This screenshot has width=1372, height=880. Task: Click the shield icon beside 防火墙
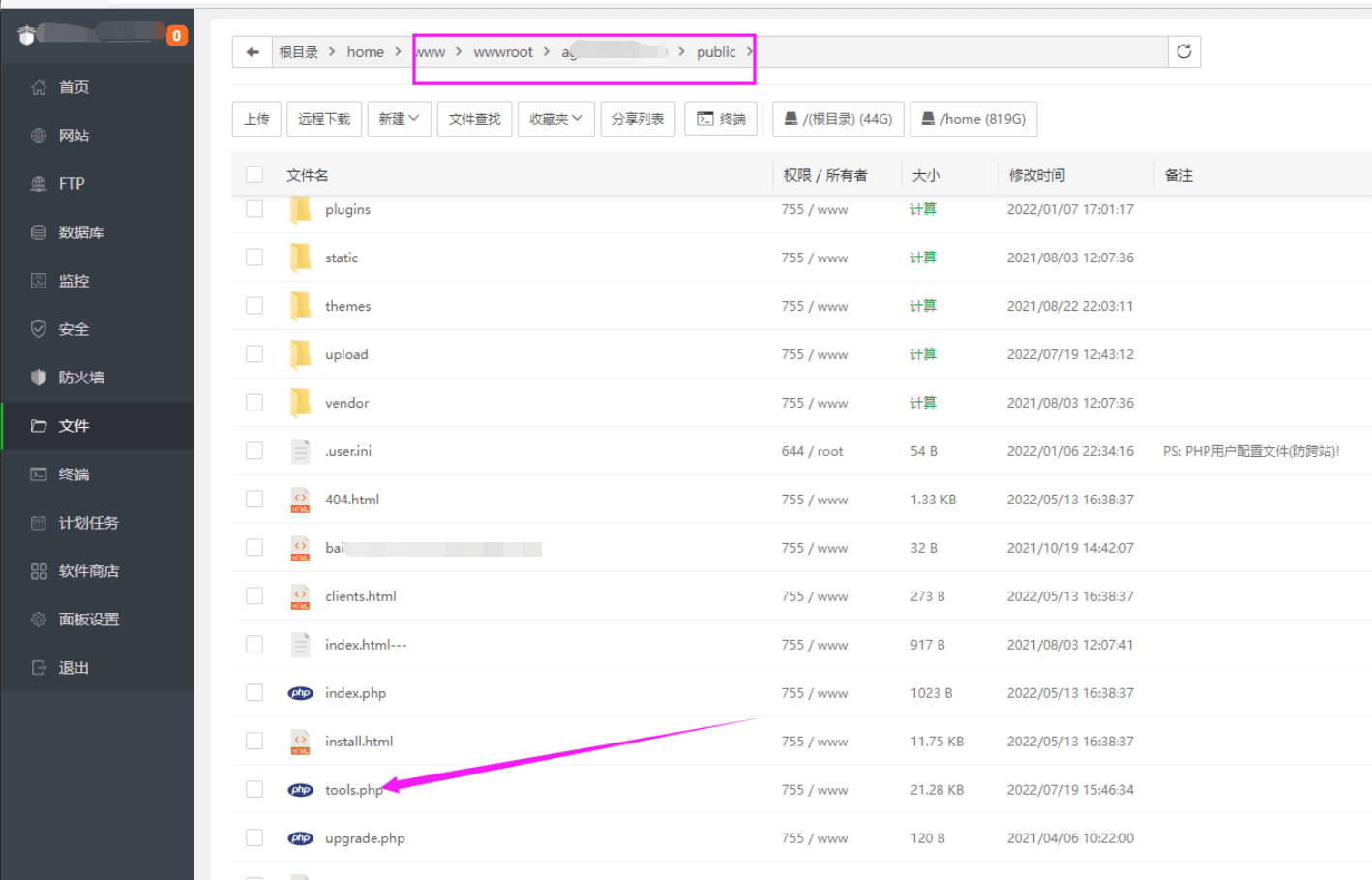39,378
